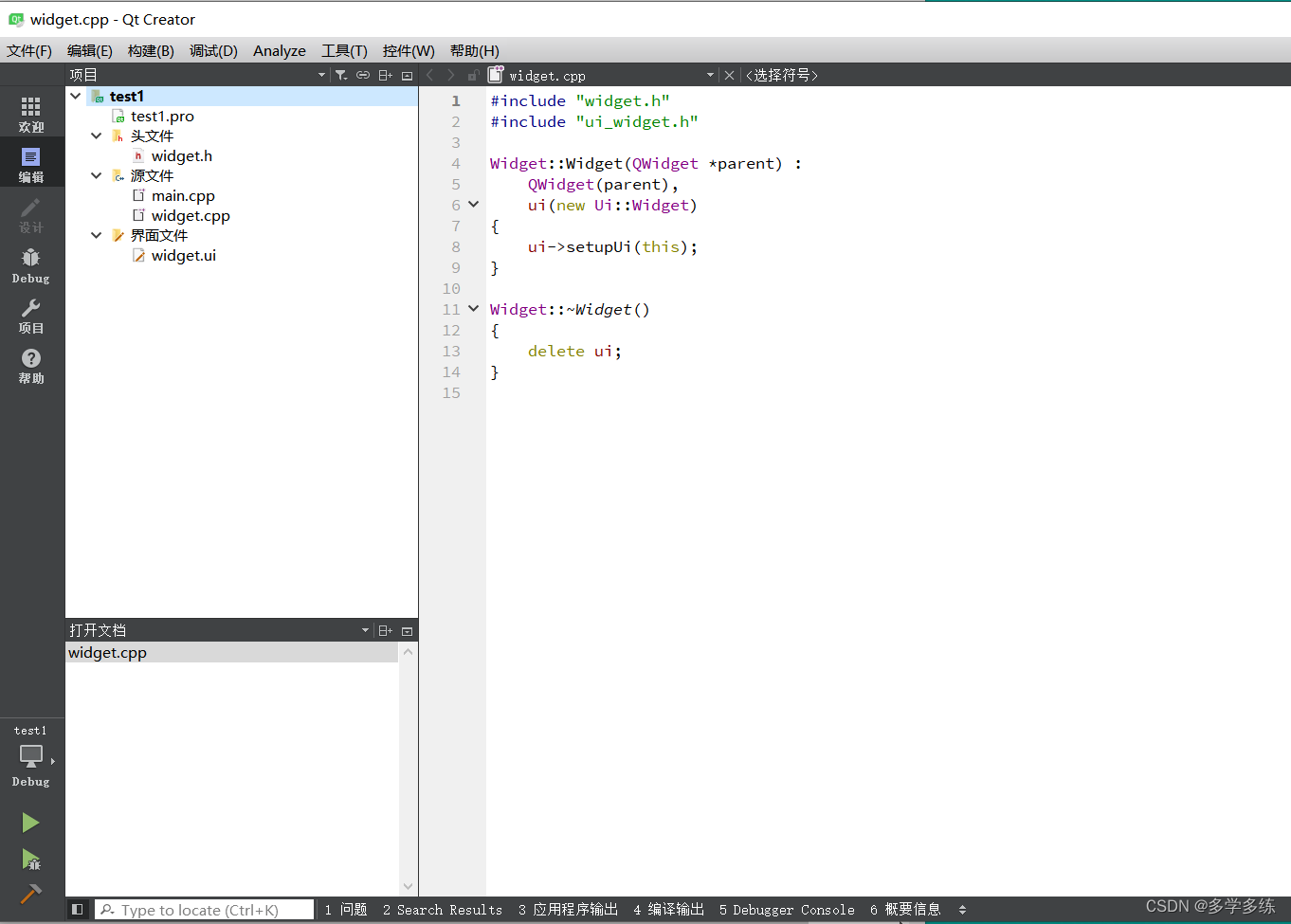The image size is (1291, 924).
Task: Select widget.cpp in Open Documents list
Action: click(x=231, y=652)
